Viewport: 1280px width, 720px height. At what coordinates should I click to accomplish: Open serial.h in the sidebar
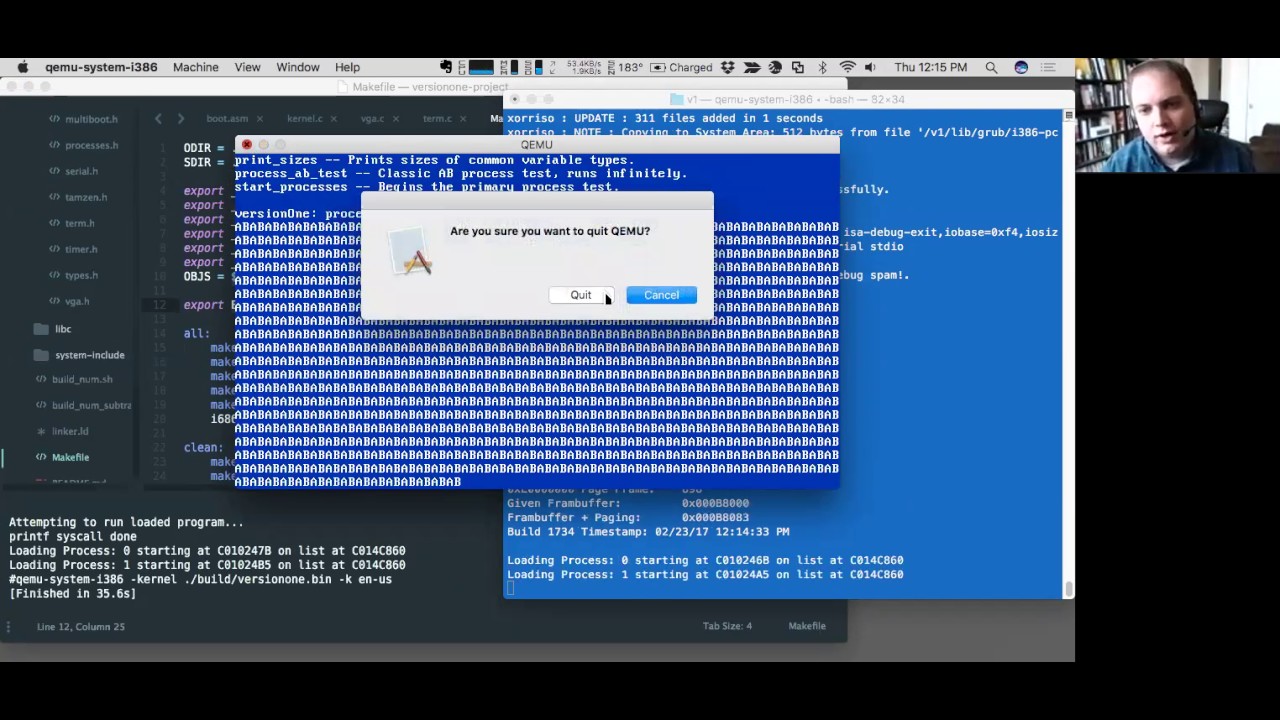point(81,171)
